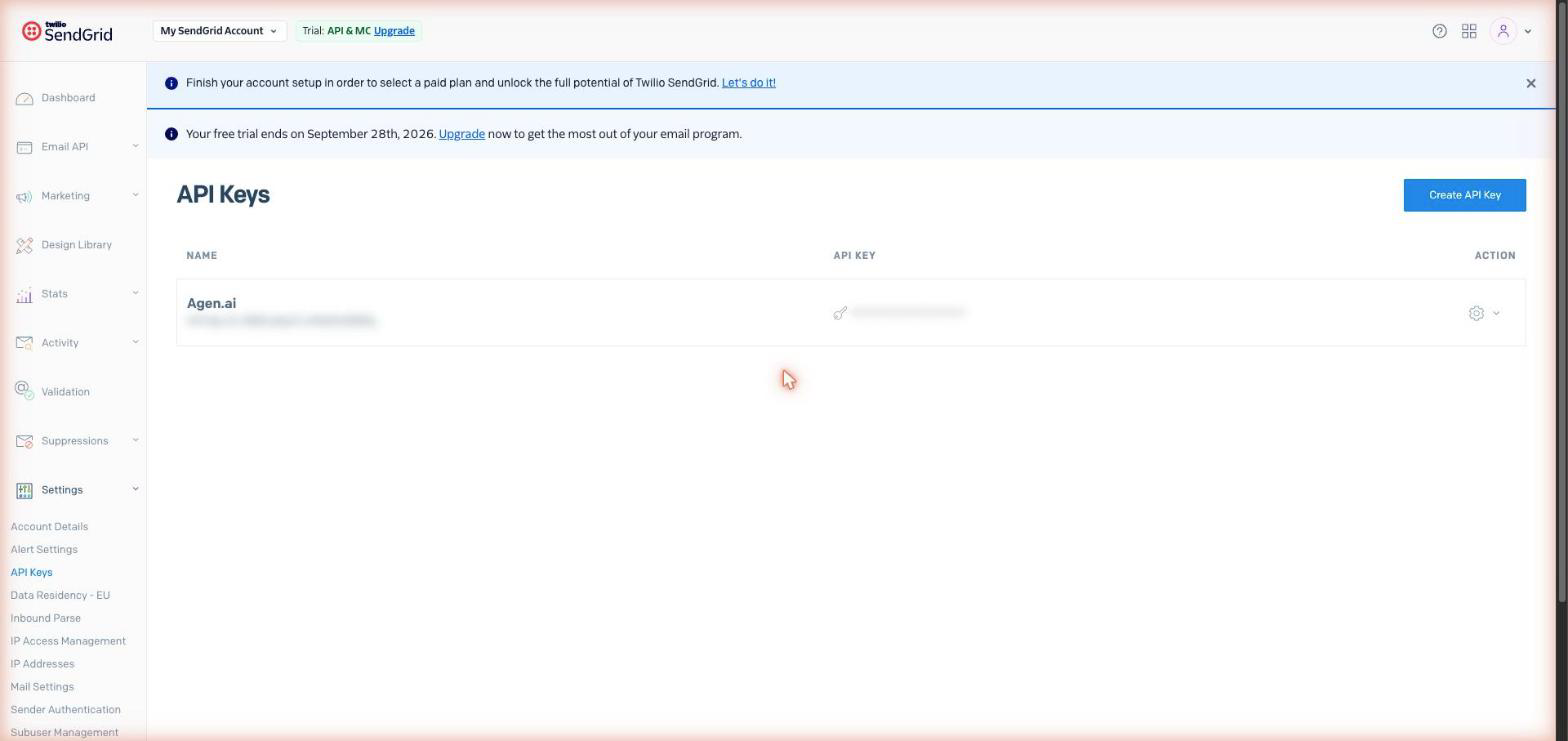The image size is (1568, 741).
Task: Click Upgrade link in the free trial notice
Action: [461, 134]
